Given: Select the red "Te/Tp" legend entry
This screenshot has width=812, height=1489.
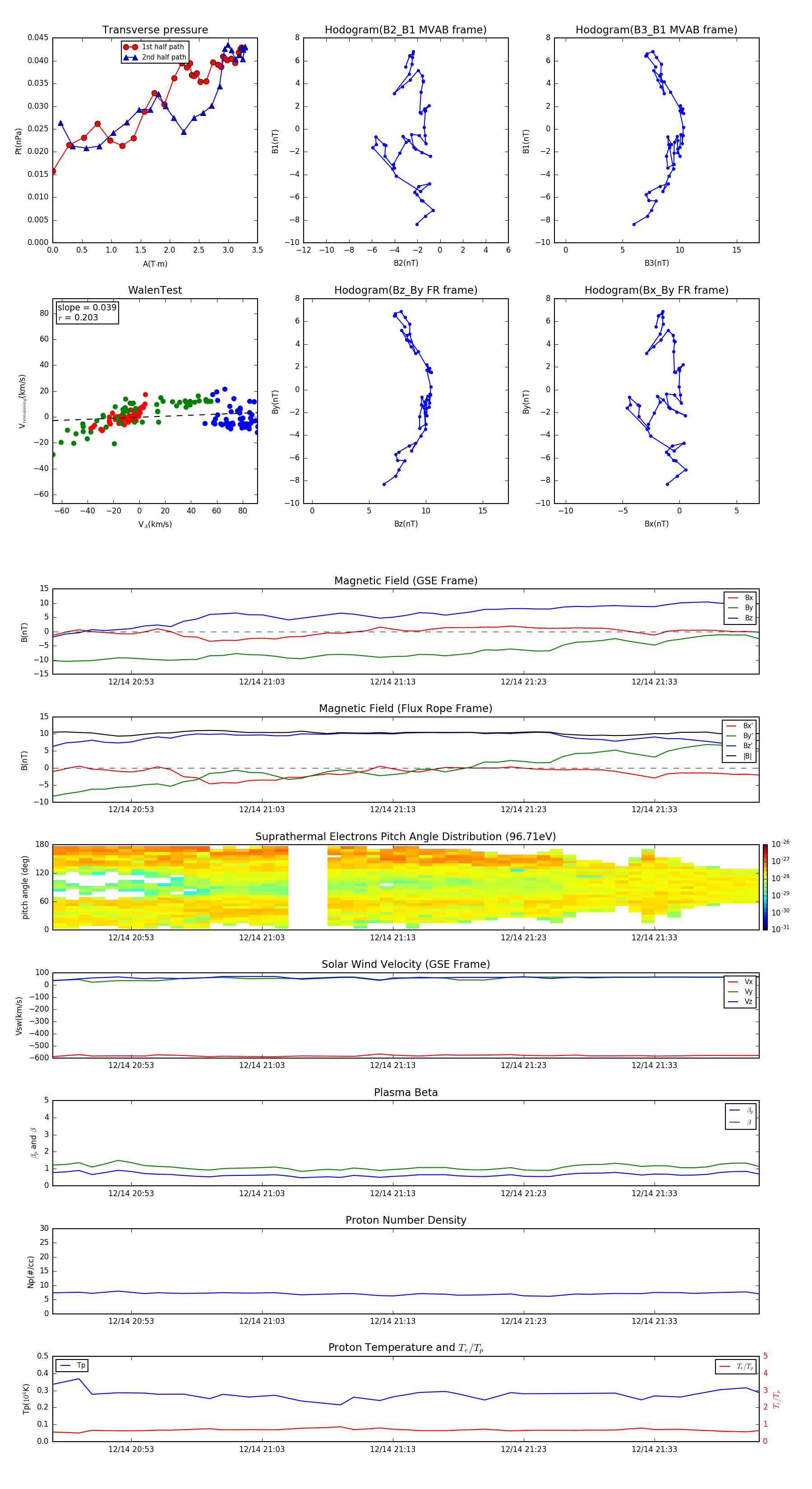Looking at the screenshot, I should point(736,1366).
